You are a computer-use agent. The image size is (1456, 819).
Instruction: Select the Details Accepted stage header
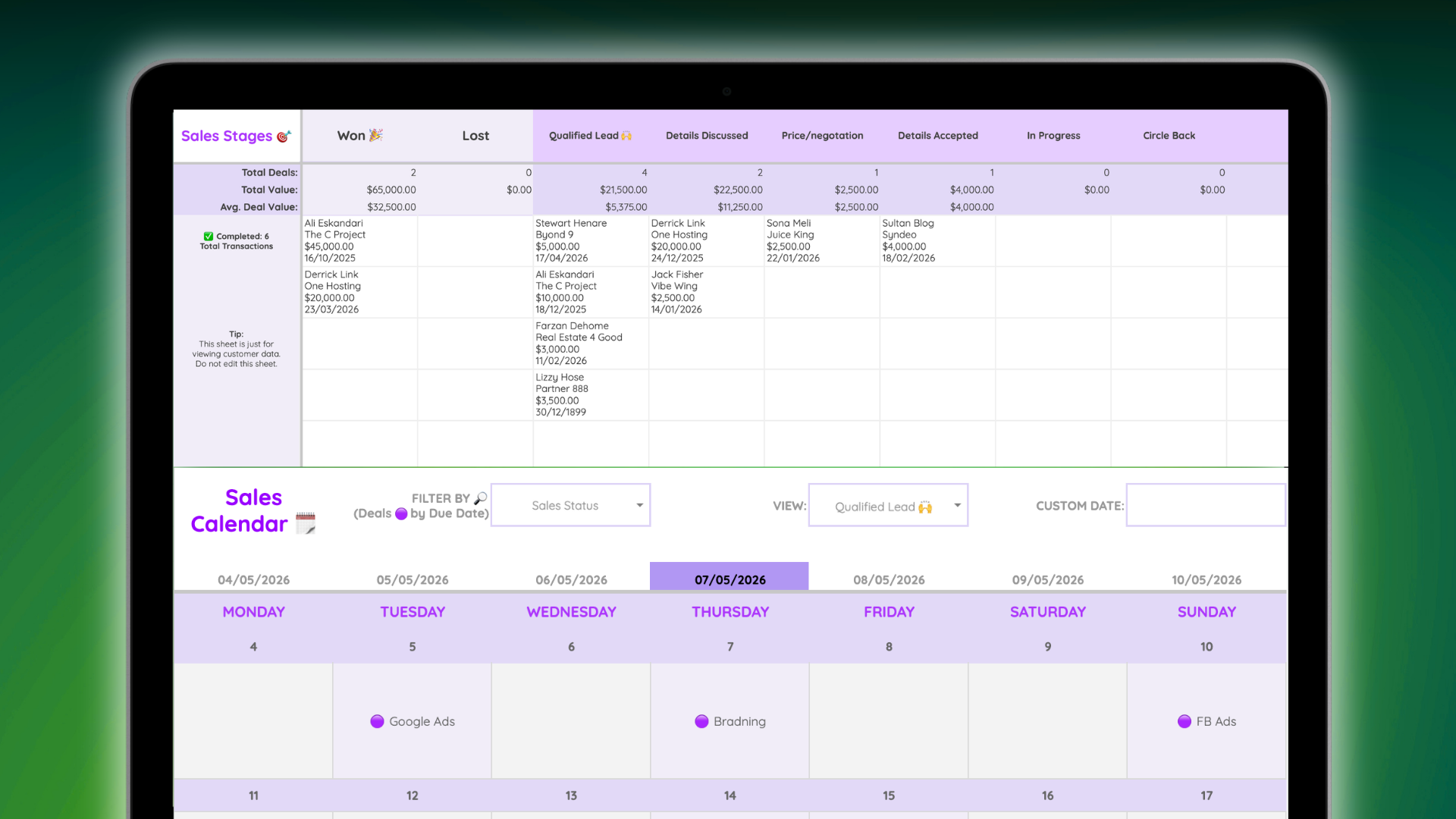pos(938,136)
